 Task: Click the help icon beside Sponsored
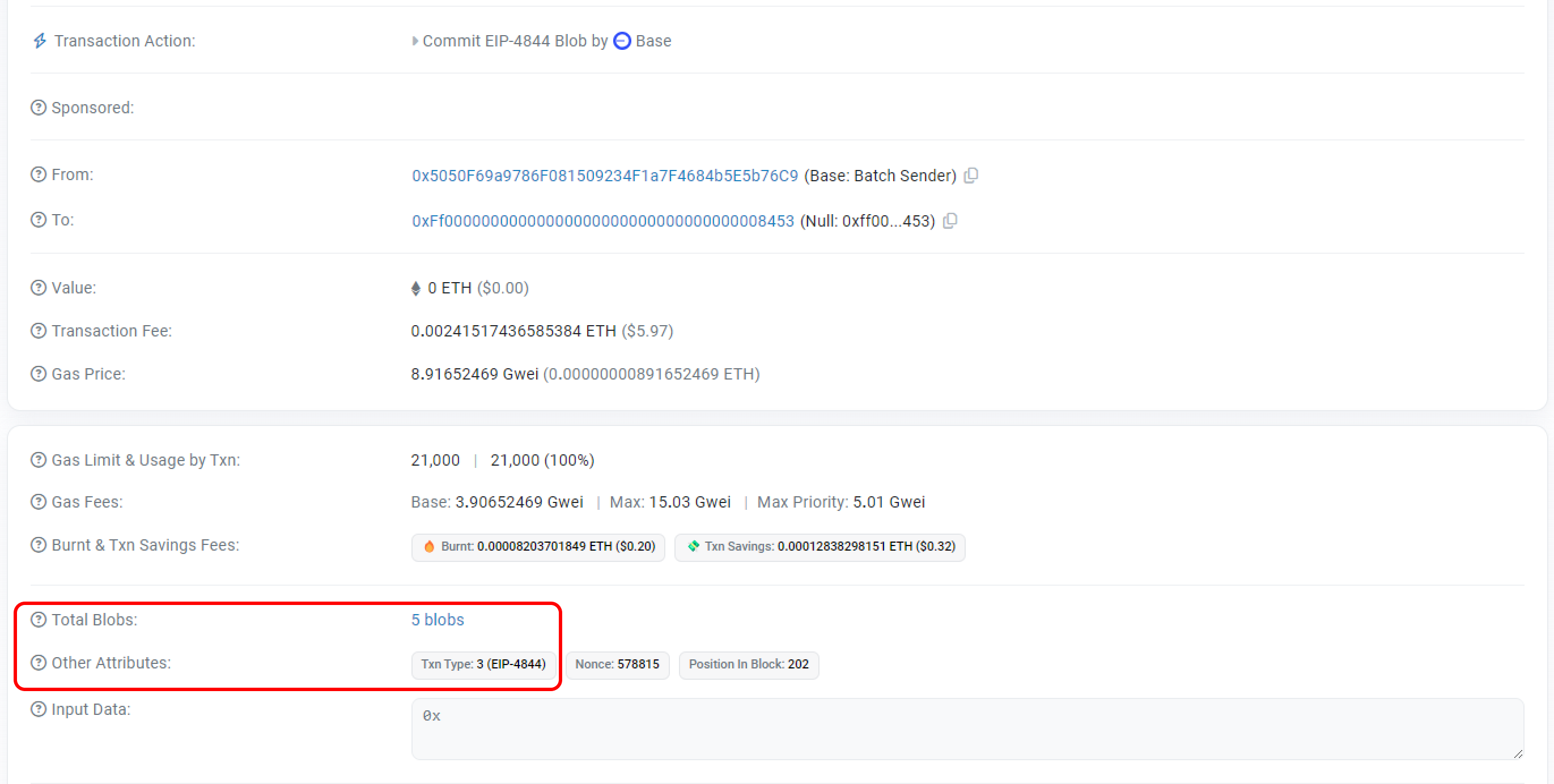click(x=39, y=108)
